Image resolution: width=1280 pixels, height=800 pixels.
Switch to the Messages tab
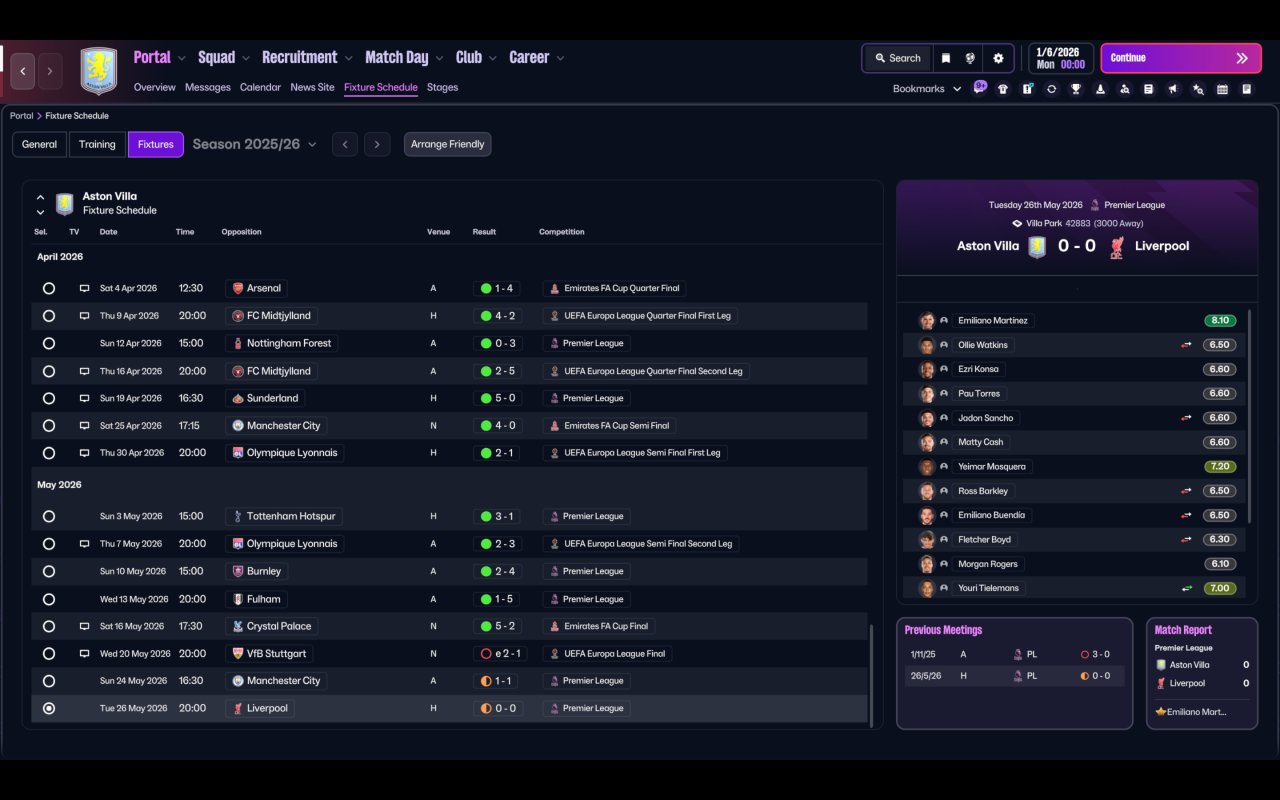point(208,87)
